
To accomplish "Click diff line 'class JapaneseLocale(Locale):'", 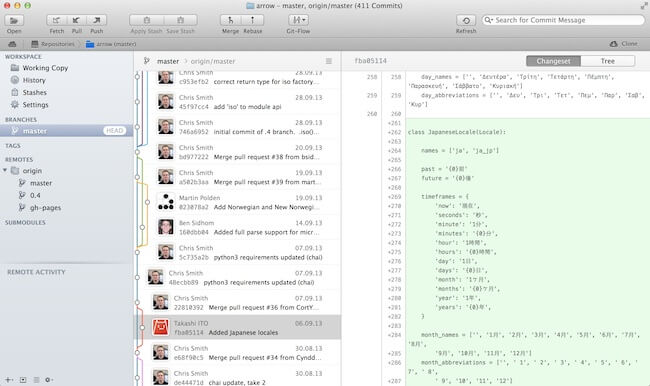I will tap(457, 132).
